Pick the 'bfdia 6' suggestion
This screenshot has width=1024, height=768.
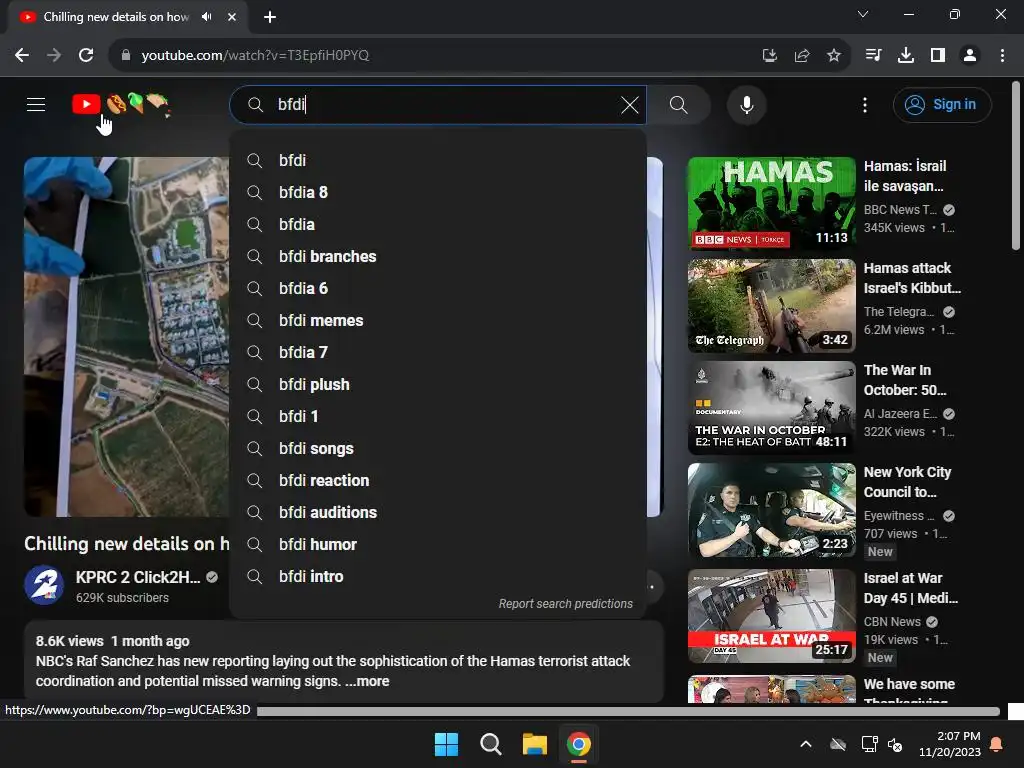tap(438, 289)
